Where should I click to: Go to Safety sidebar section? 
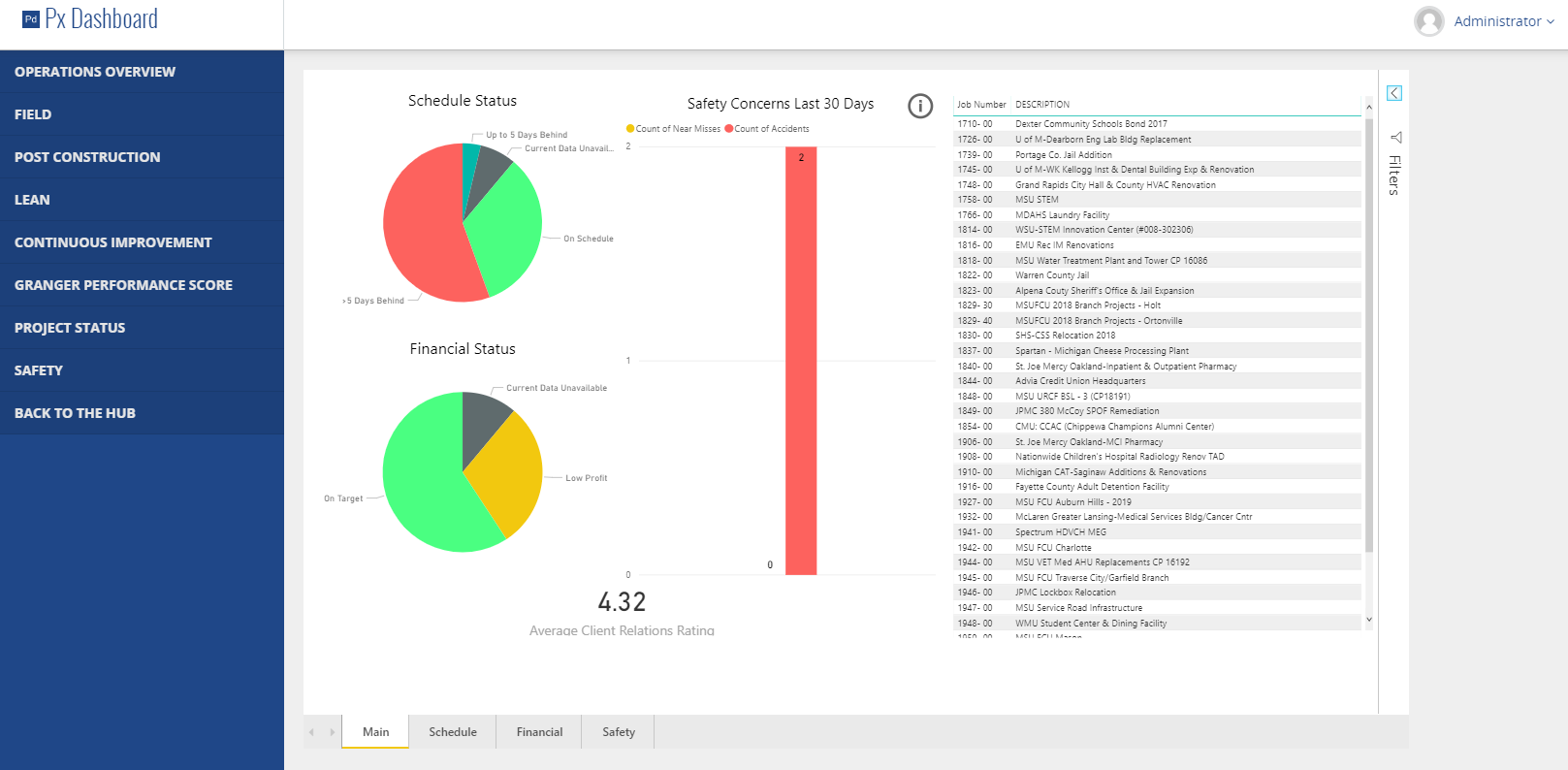[x=142, y=370]
